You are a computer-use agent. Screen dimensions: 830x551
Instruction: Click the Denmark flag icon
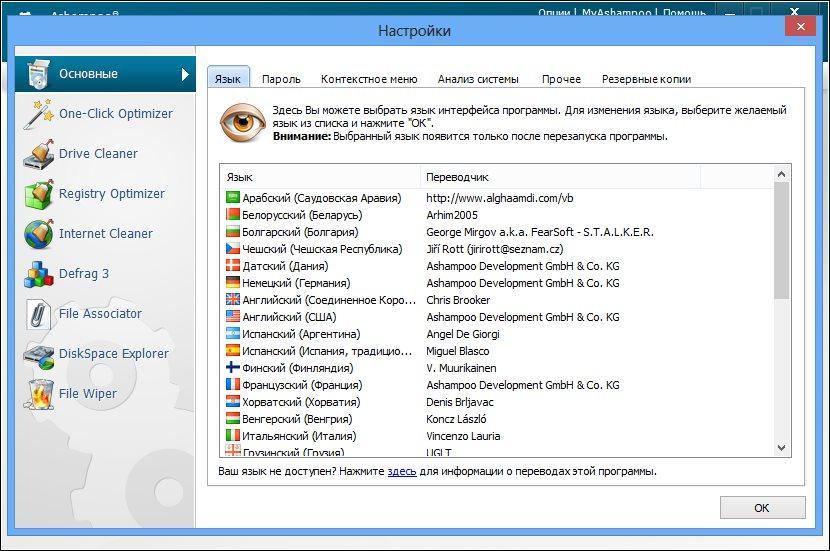tap(233, 266)
